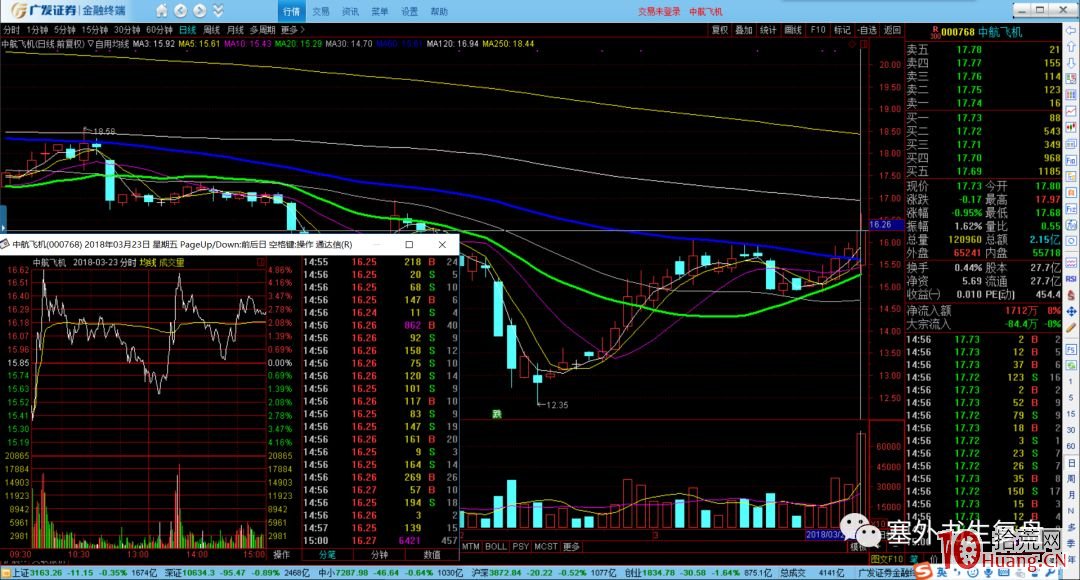Click the Sogou input method S icon
Viewport: 1080px width, 580px height.
point(925,572)
